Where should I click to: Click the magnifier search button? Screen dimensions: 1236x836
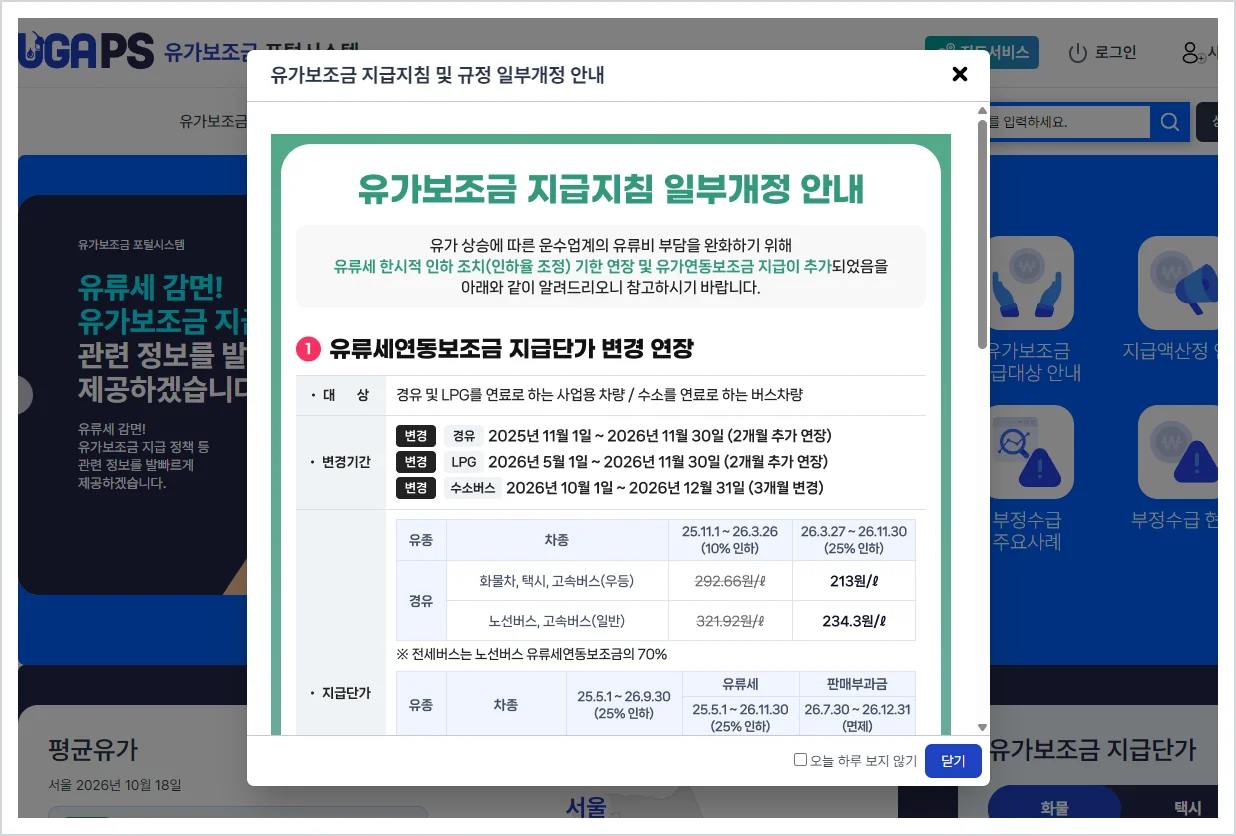1169,122
